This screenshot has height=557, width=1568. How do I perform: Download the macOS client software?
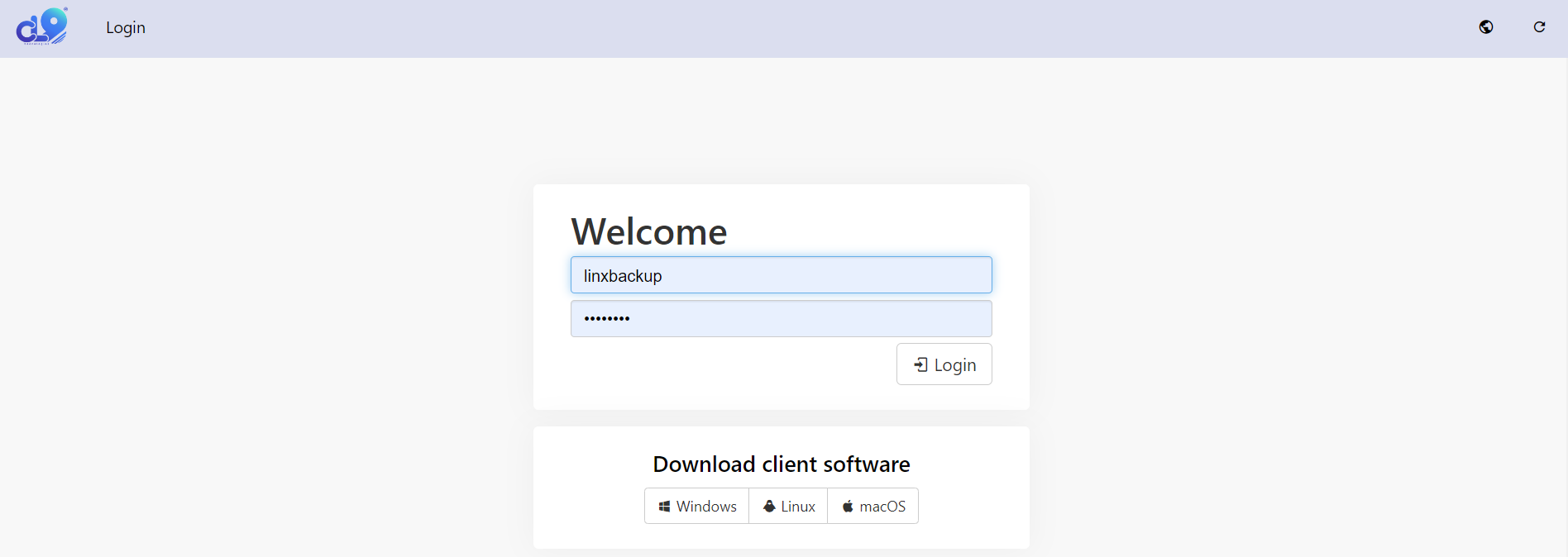point(873,506)
